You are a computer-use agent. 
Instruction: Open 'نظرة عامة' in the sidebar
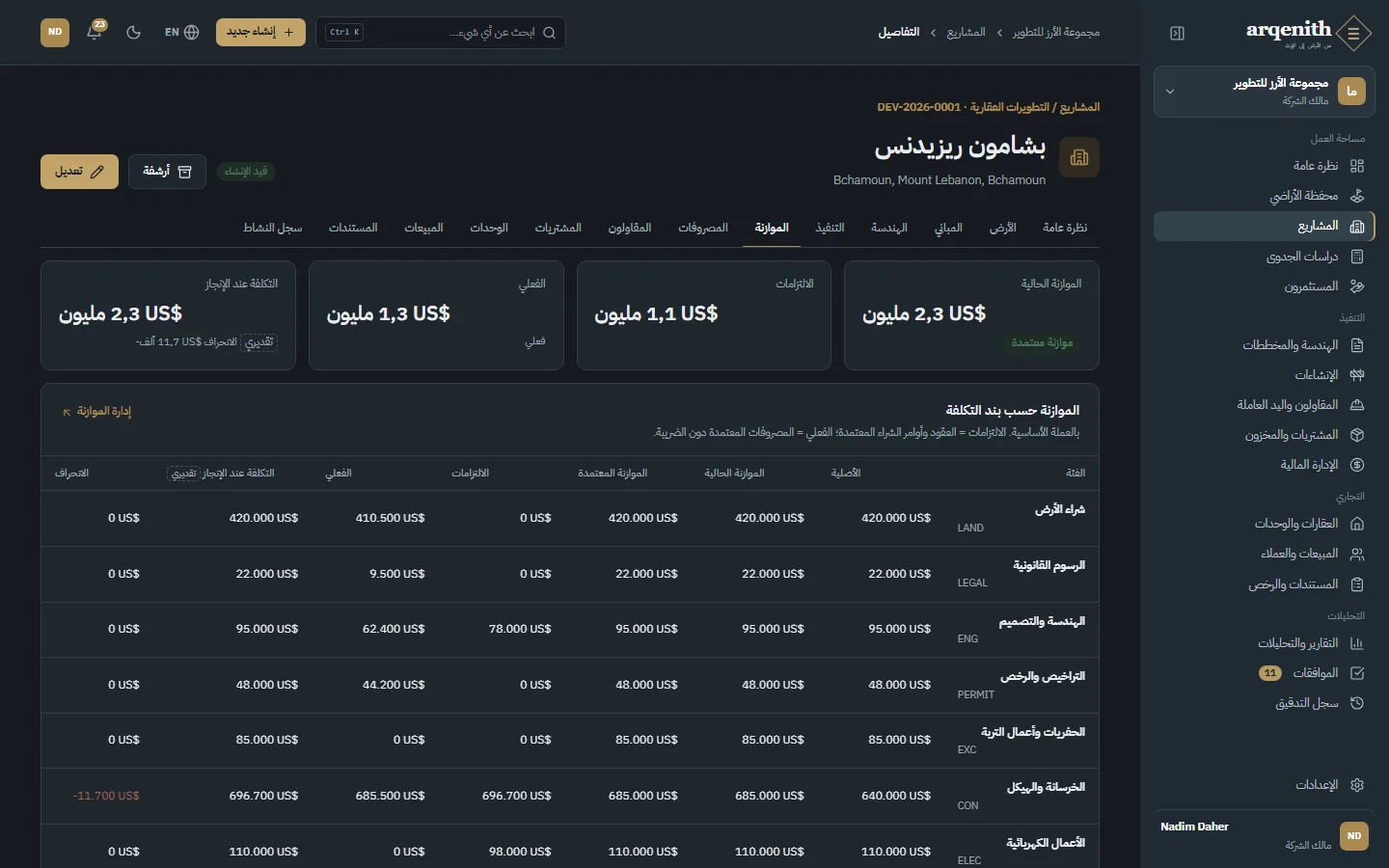click(x=1264, y=166)
